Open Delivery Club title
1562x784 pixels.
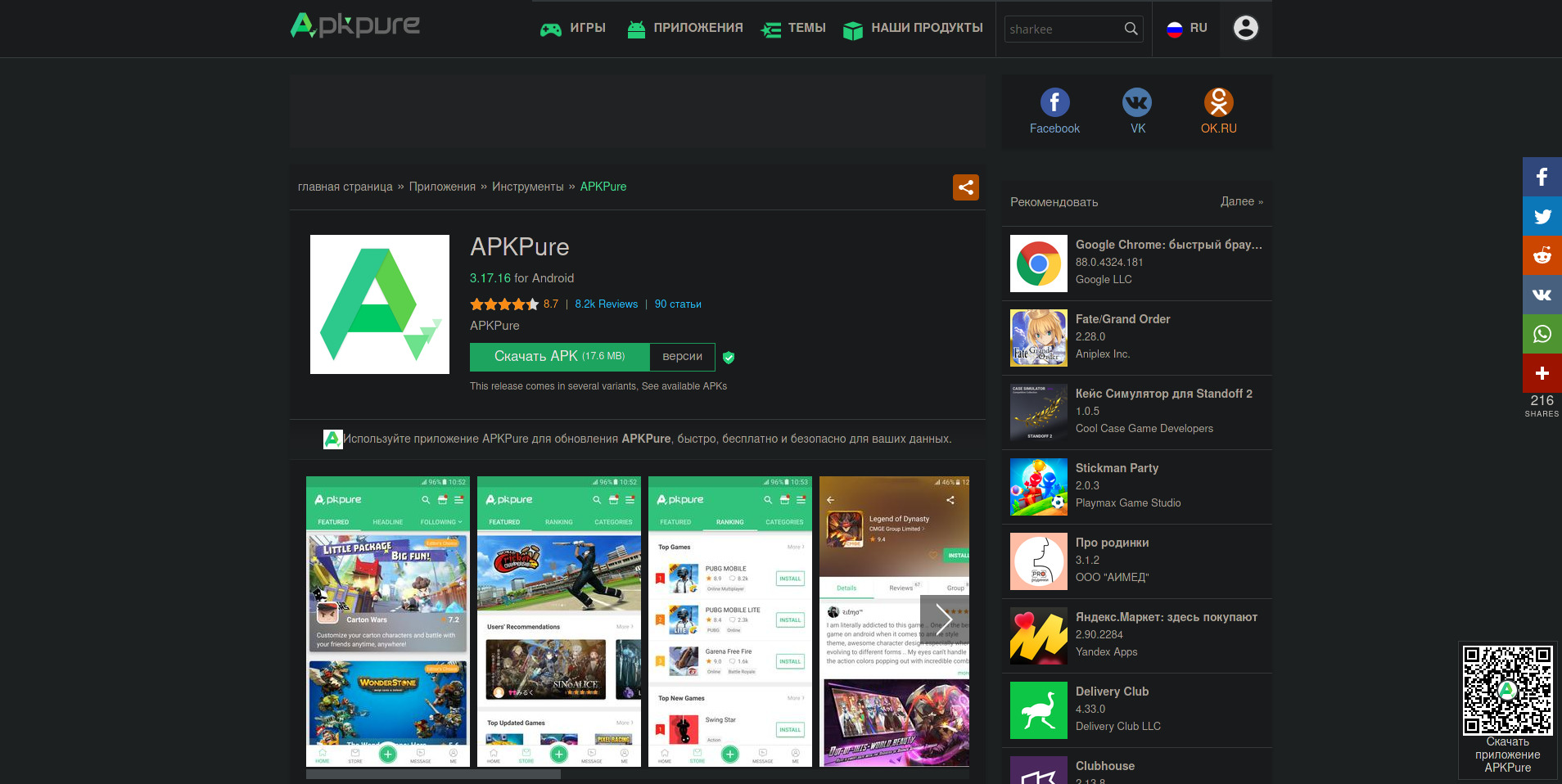click(1113, 692)
